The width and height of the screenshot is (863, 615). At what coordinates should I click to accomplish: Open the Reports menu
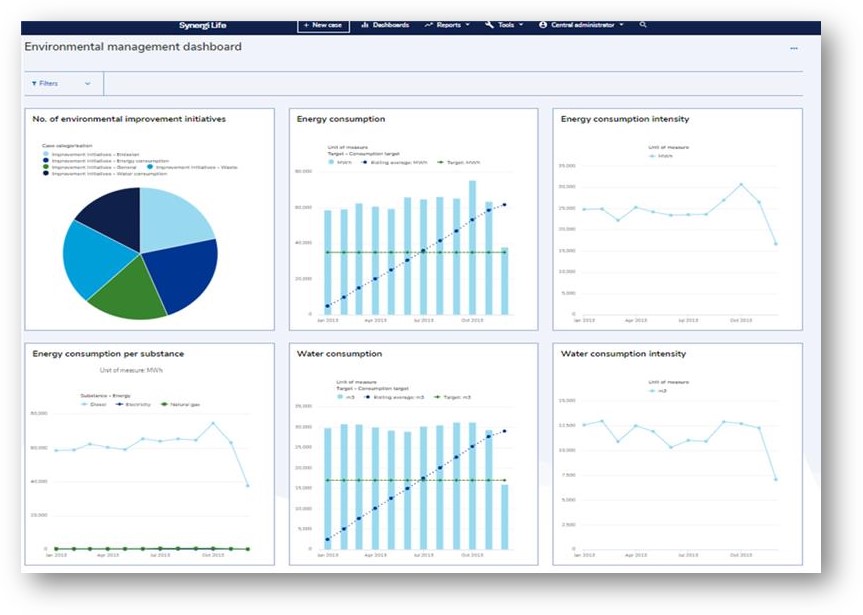450,25
